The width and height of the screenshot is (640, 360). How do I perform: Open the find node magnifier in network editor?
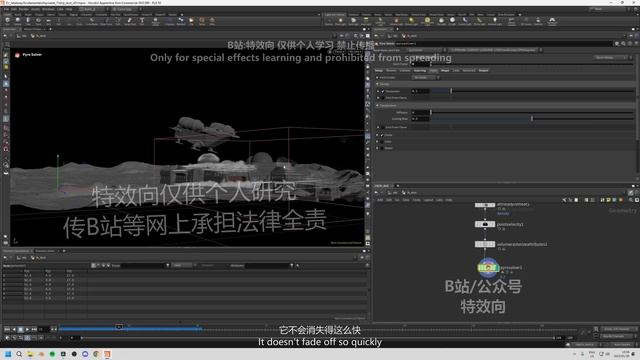coord(631,200)
